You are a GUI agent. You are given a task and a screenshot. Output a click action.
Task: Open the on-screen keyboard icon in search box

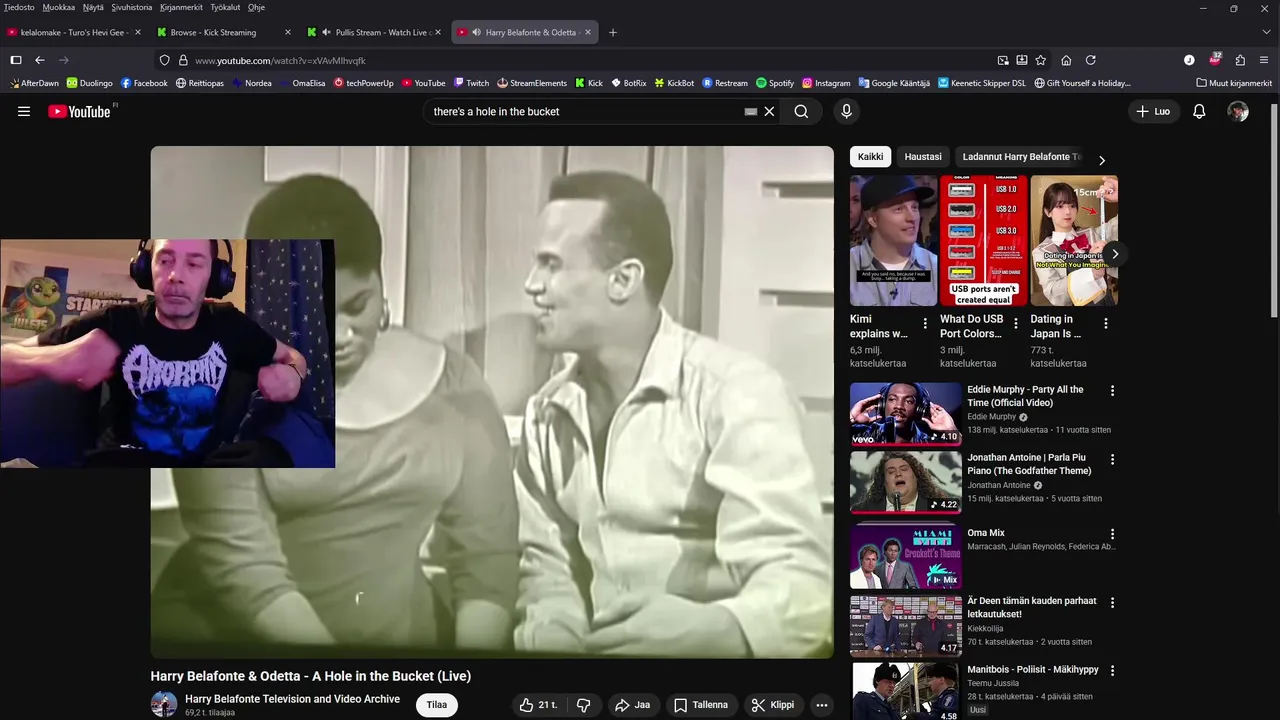coord(751,112)
